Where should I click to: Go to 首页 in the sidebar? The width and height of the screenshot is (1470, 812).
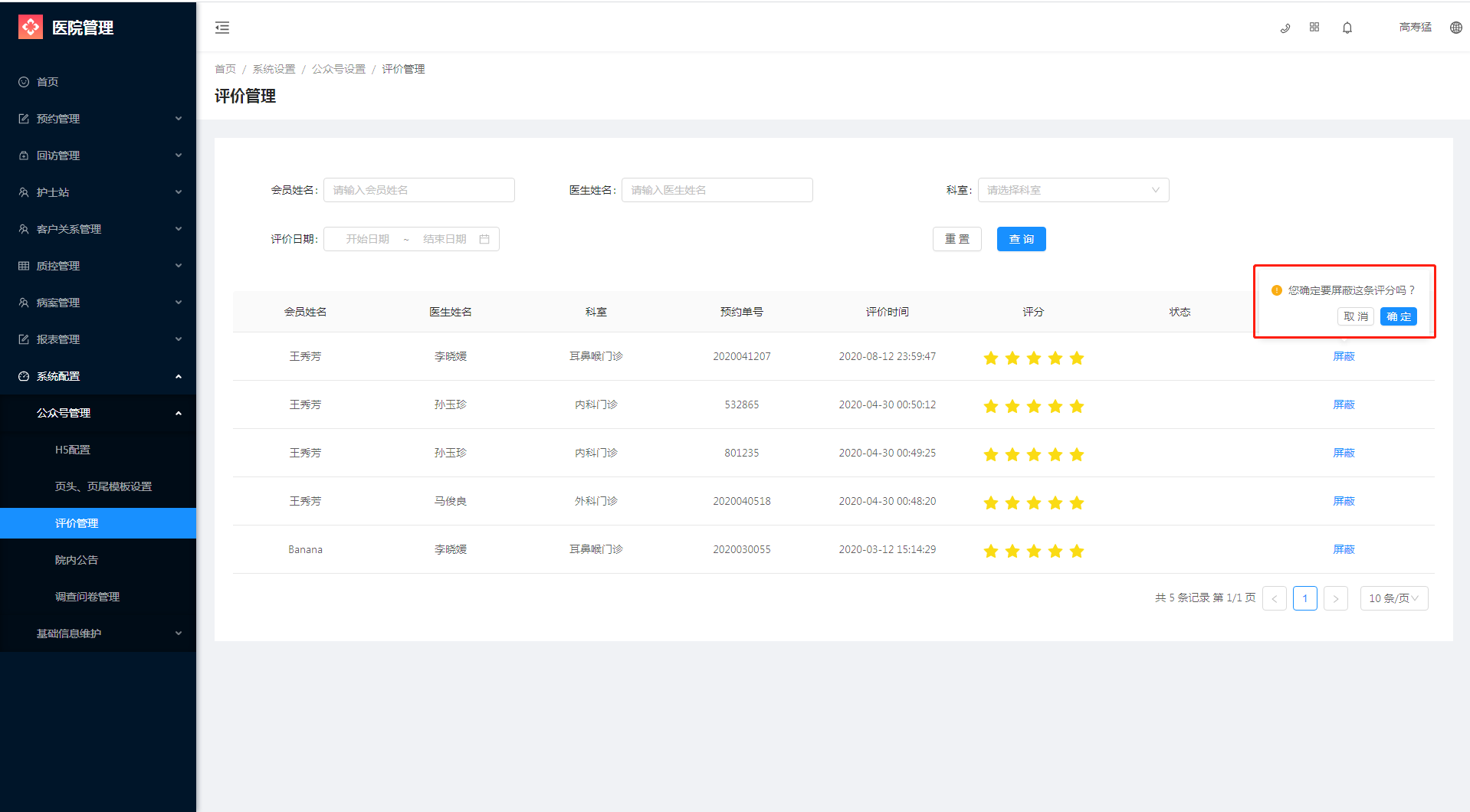tap(98, 82)
